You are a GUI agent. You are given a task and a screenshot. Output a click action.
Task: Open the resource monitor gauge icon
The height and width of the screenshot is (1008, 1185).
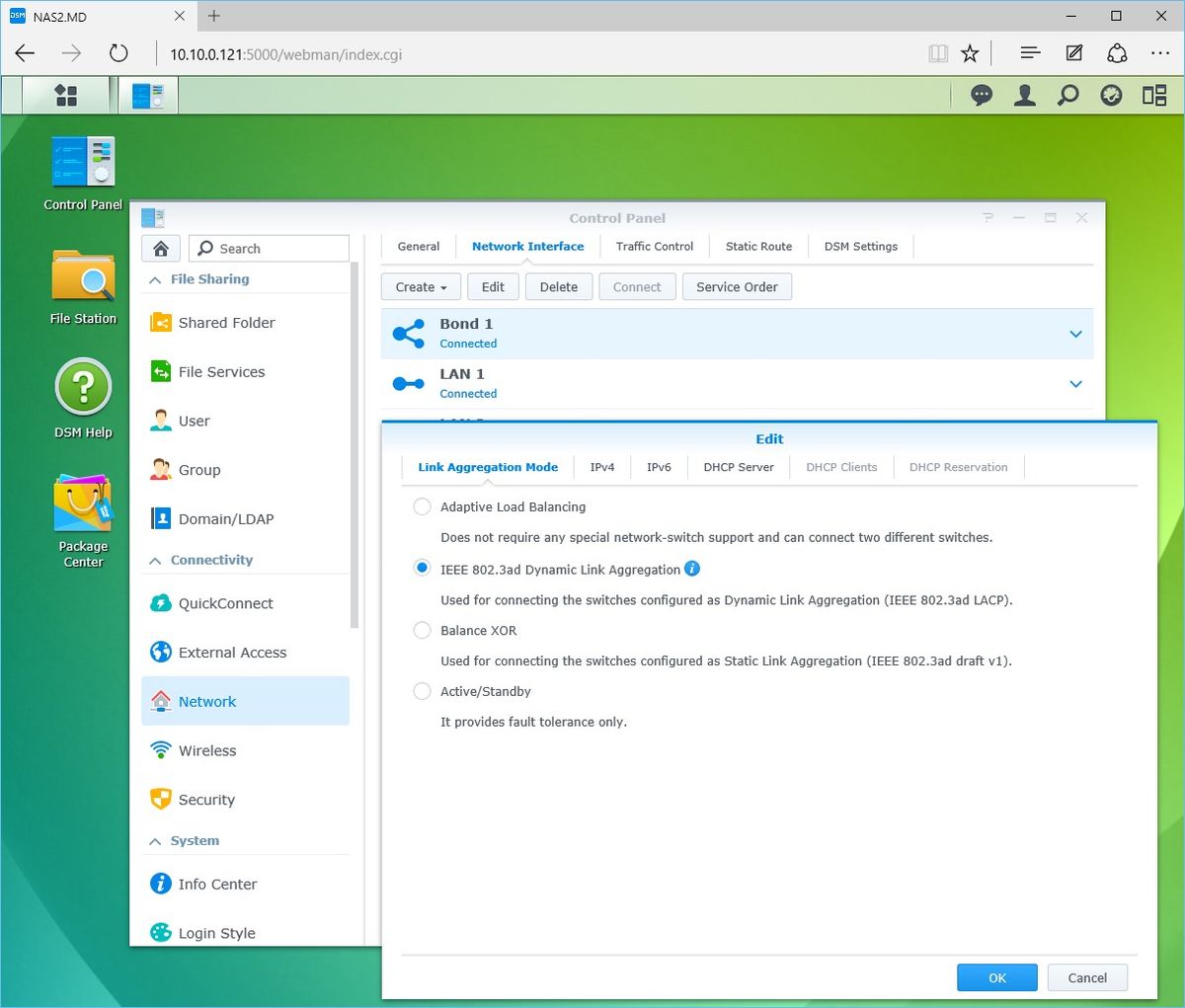pyautogui.click(x=1111, y=95)
